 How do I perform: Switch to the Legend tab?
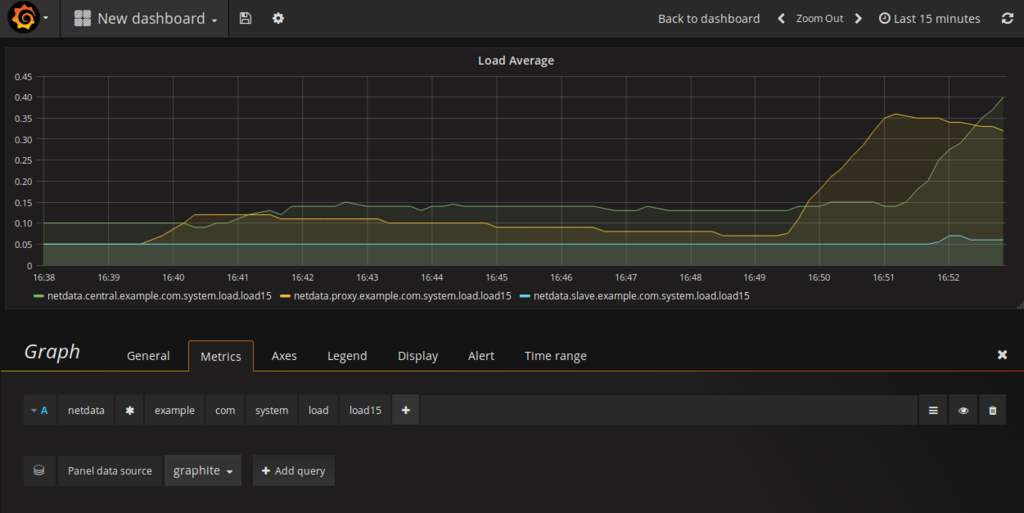click(x=347, y=356)
